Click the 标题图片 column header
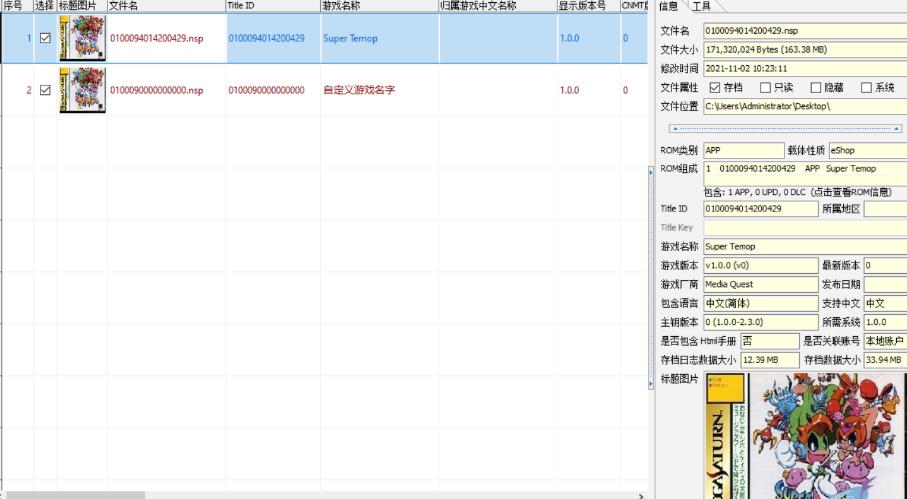 coord(82,6)
